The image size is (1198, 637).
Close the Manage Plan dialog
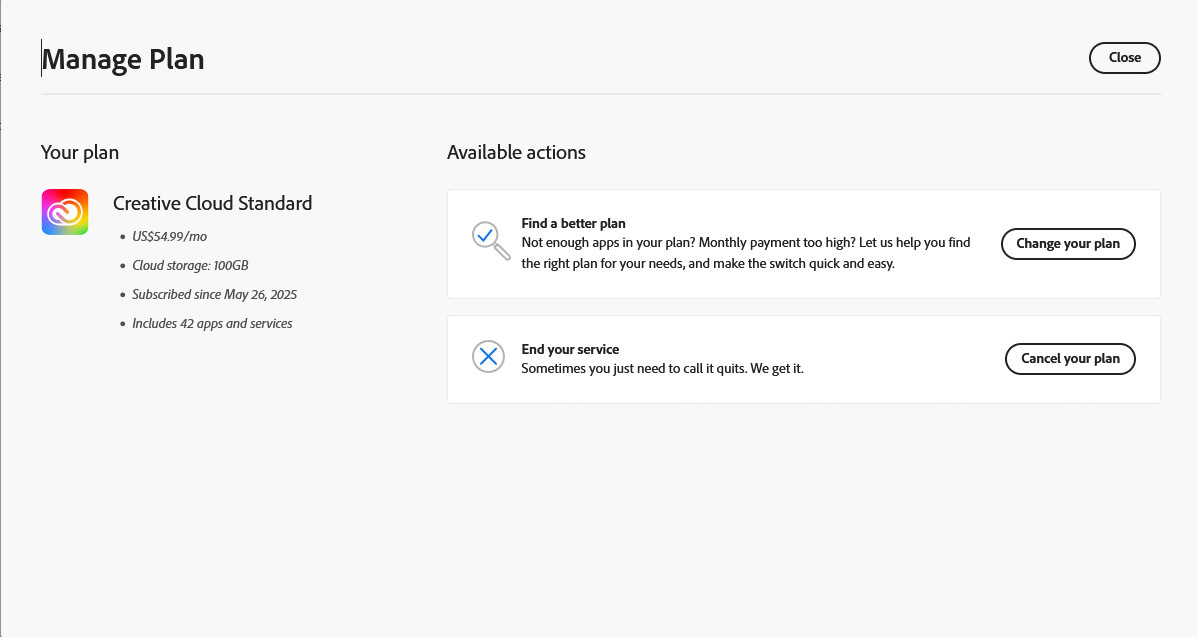1124,58
